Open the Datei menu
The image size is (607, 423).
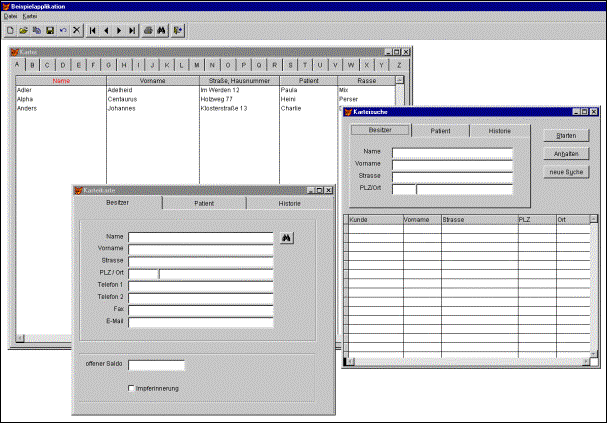(11, 17)
